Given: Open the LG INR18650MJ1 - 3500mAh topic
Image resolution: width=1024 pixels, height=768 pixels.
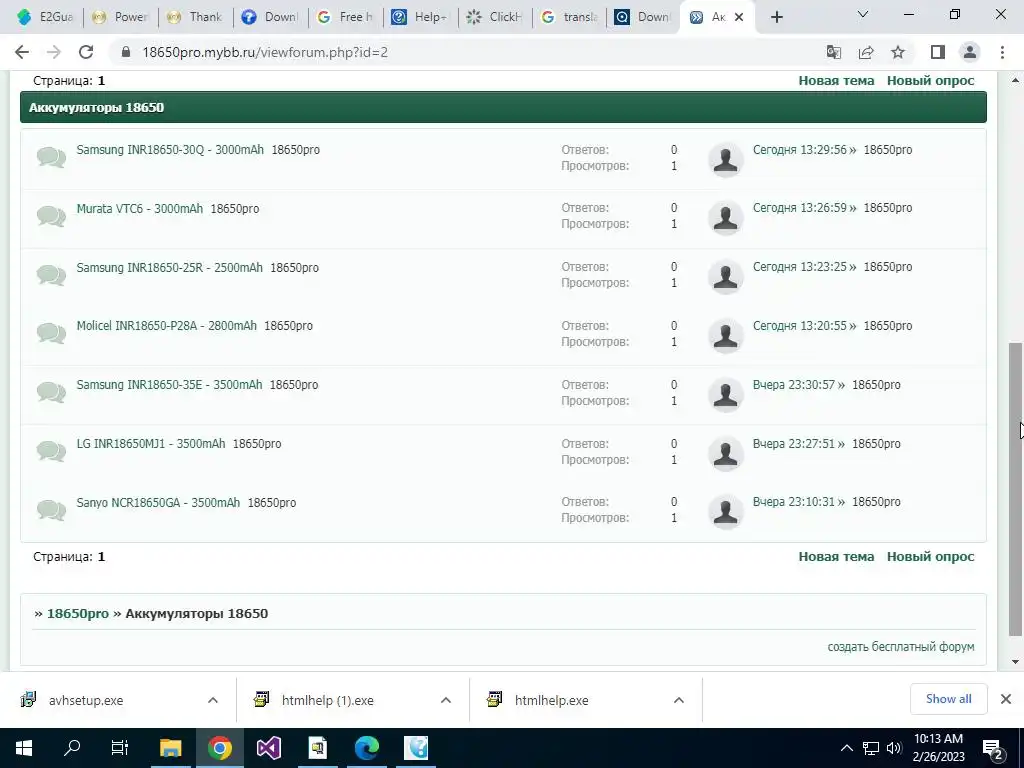Looking at the screenshot, I should [151, 444].
